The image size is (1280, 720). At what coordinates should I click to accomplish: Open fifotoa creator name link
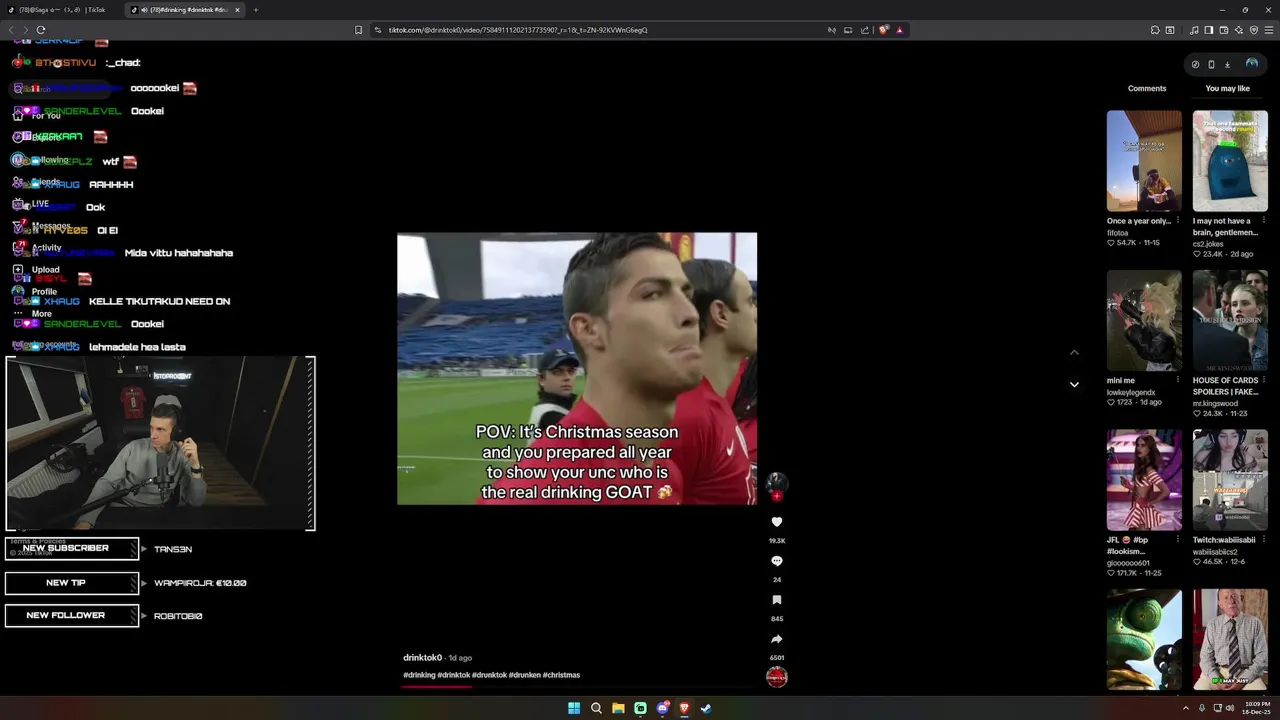1118,233
